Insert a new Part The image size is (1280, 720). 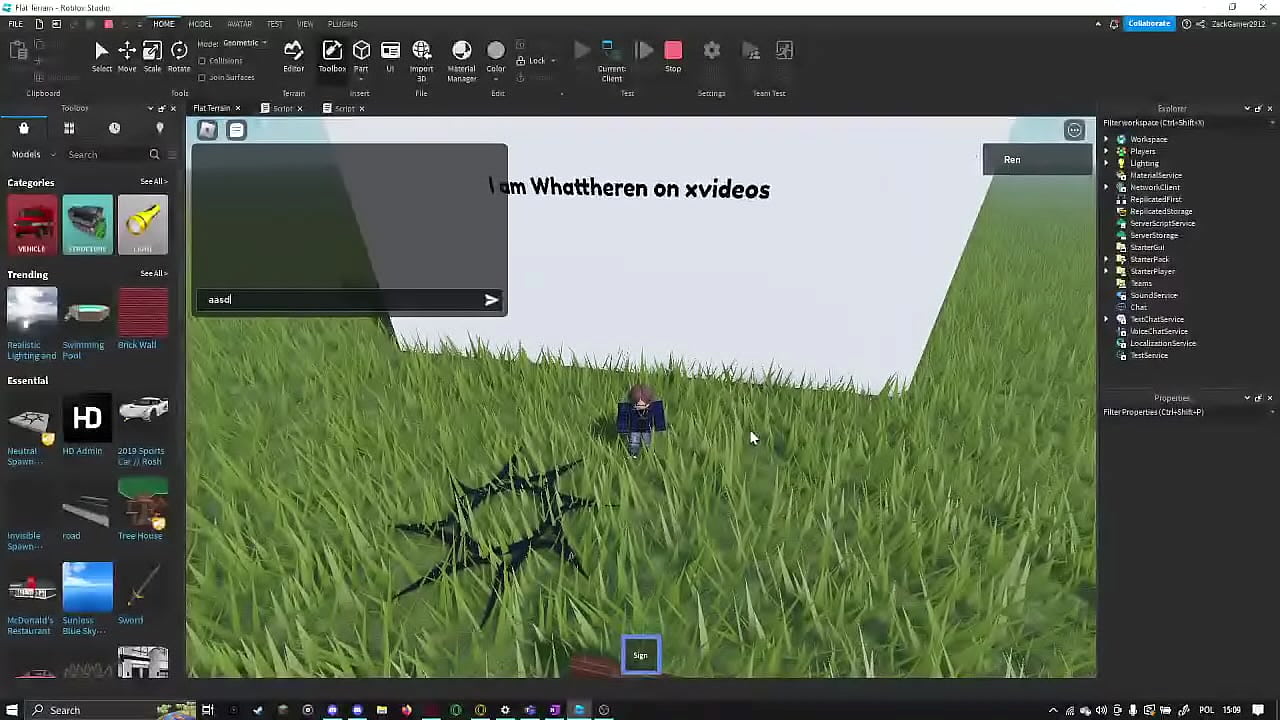pyautogui.click(x=361, y=56)
